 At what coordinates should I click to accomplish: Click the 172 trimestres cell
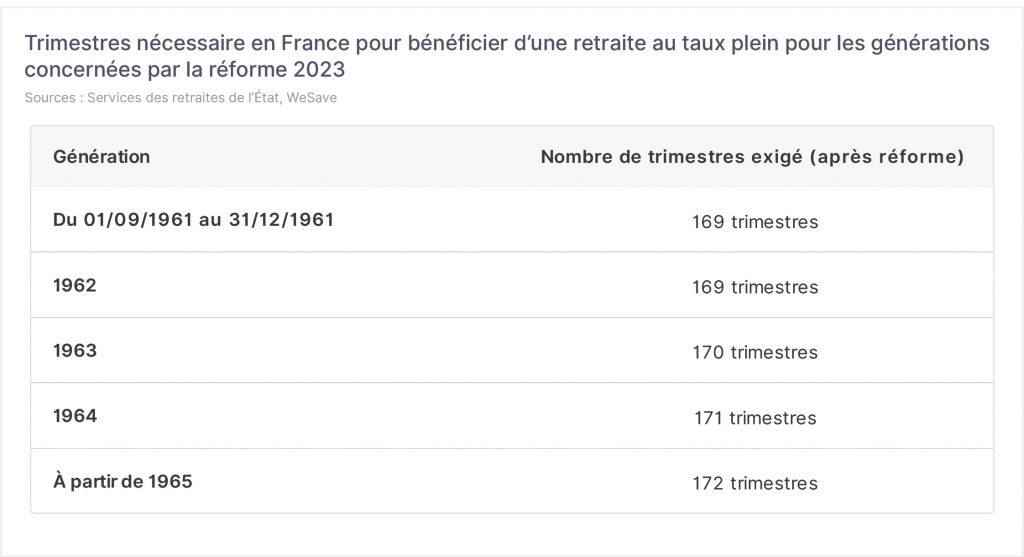[x=755, y=483]
